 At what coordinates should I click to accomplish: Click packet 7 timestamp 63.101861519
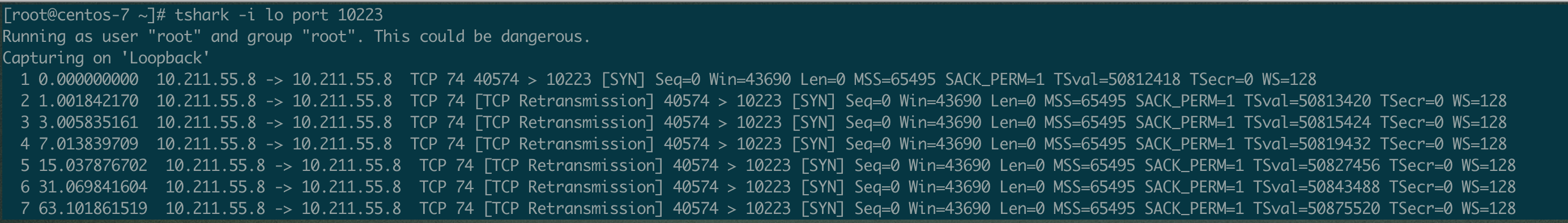93,208
